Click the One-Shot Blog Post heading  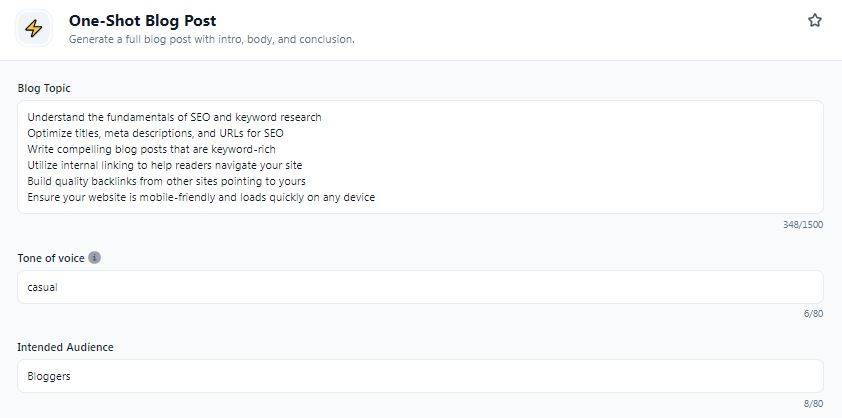[x=143, y=20]
